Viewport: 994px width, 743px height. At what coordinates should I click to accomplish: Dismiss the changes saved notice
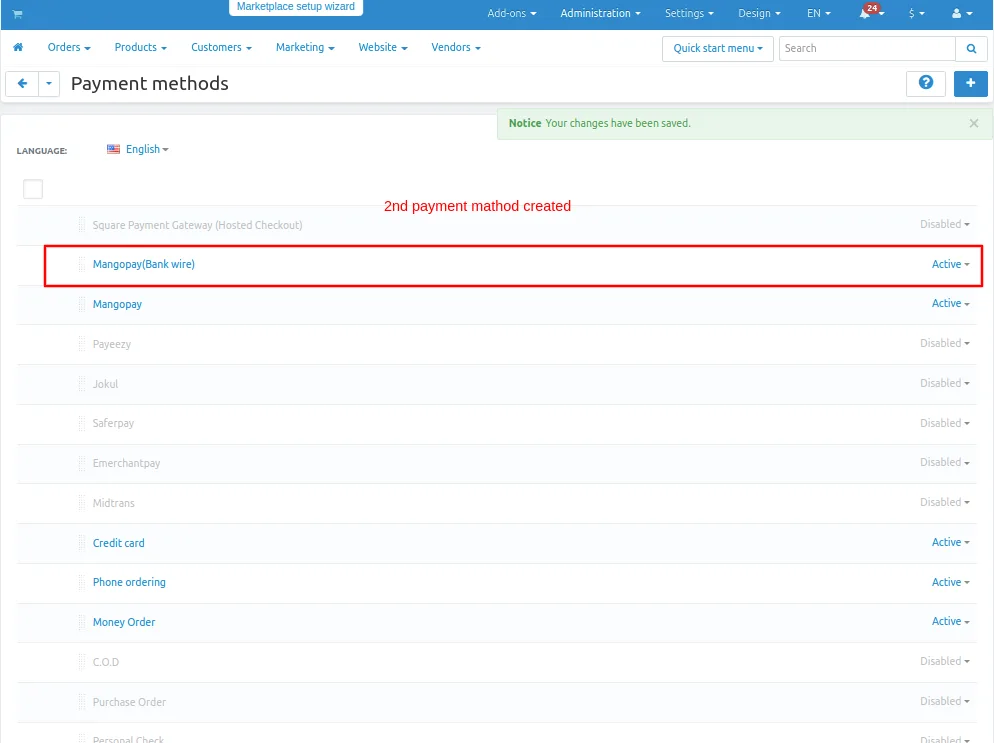click(974, 123)
